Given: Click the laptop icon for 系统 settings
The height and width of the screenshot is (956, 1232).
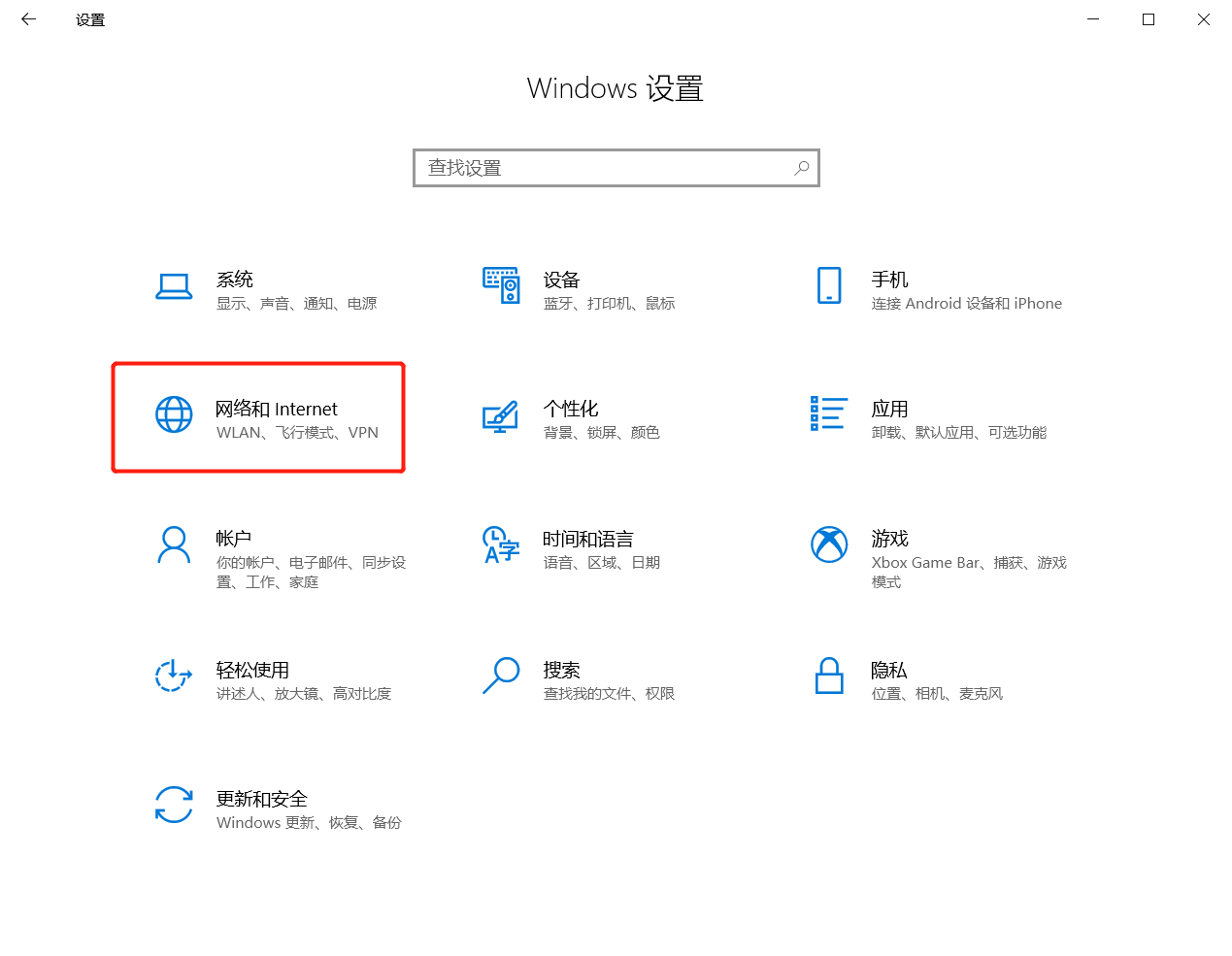Looking at the screenshot, I should [174, 286].
